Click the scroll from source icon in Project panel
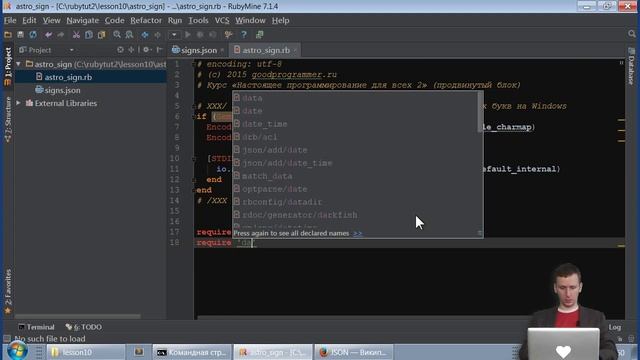 coord(120,50)
